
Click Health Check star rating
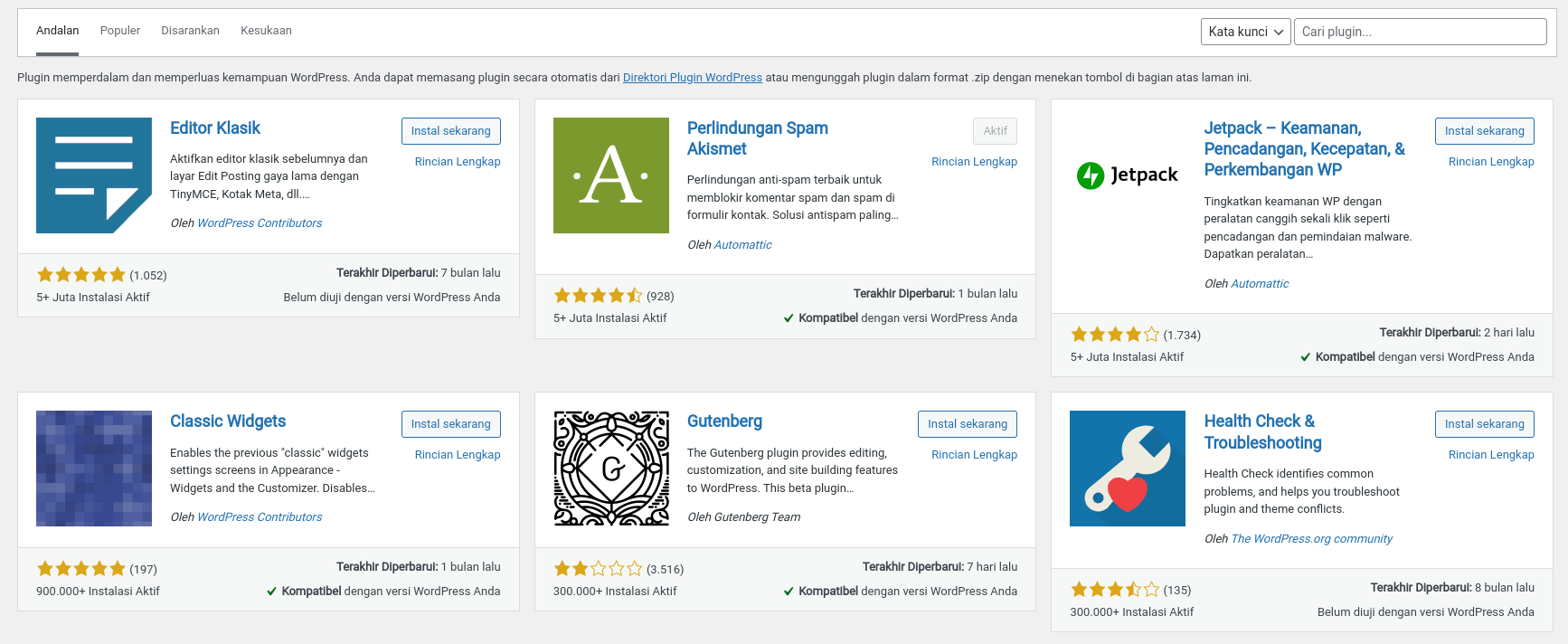coord(1115,590)
